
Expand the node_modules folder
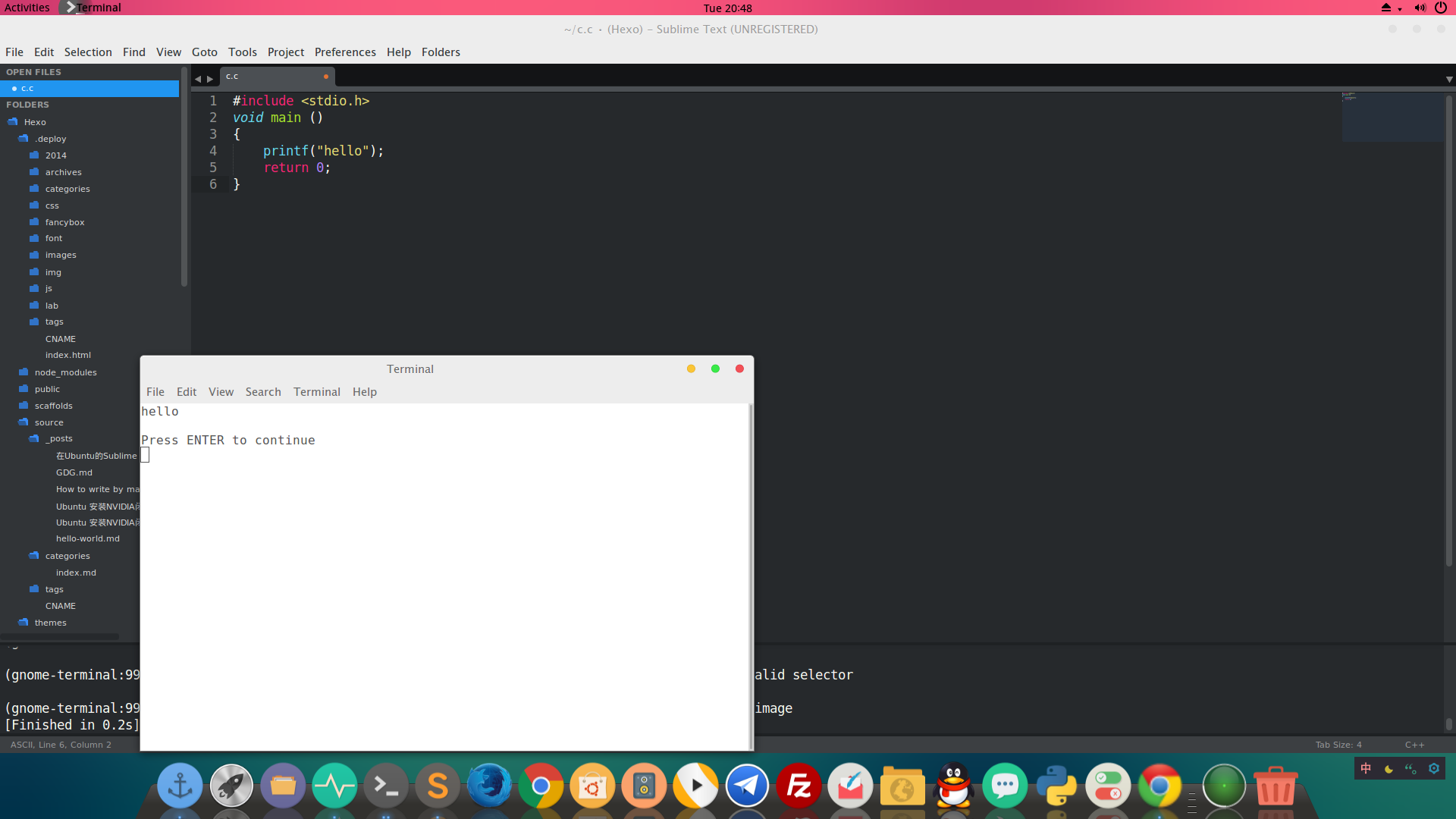[x=65, y=372]
